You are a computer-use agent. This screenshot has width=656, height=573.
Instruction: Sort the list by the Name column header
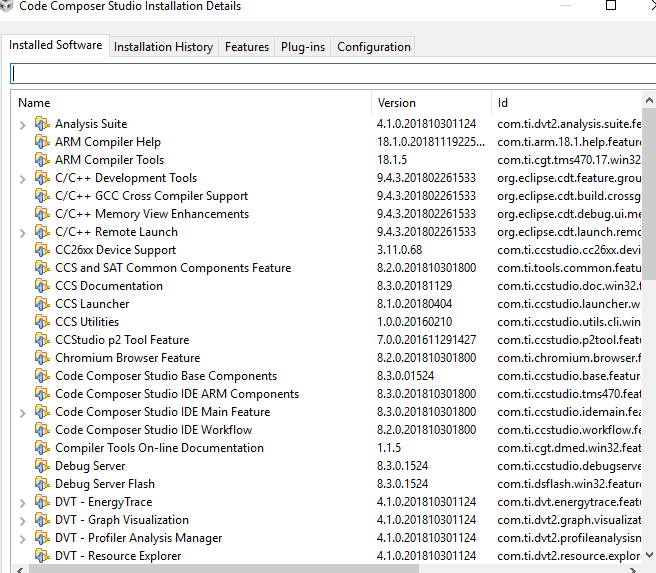(191, 103)
